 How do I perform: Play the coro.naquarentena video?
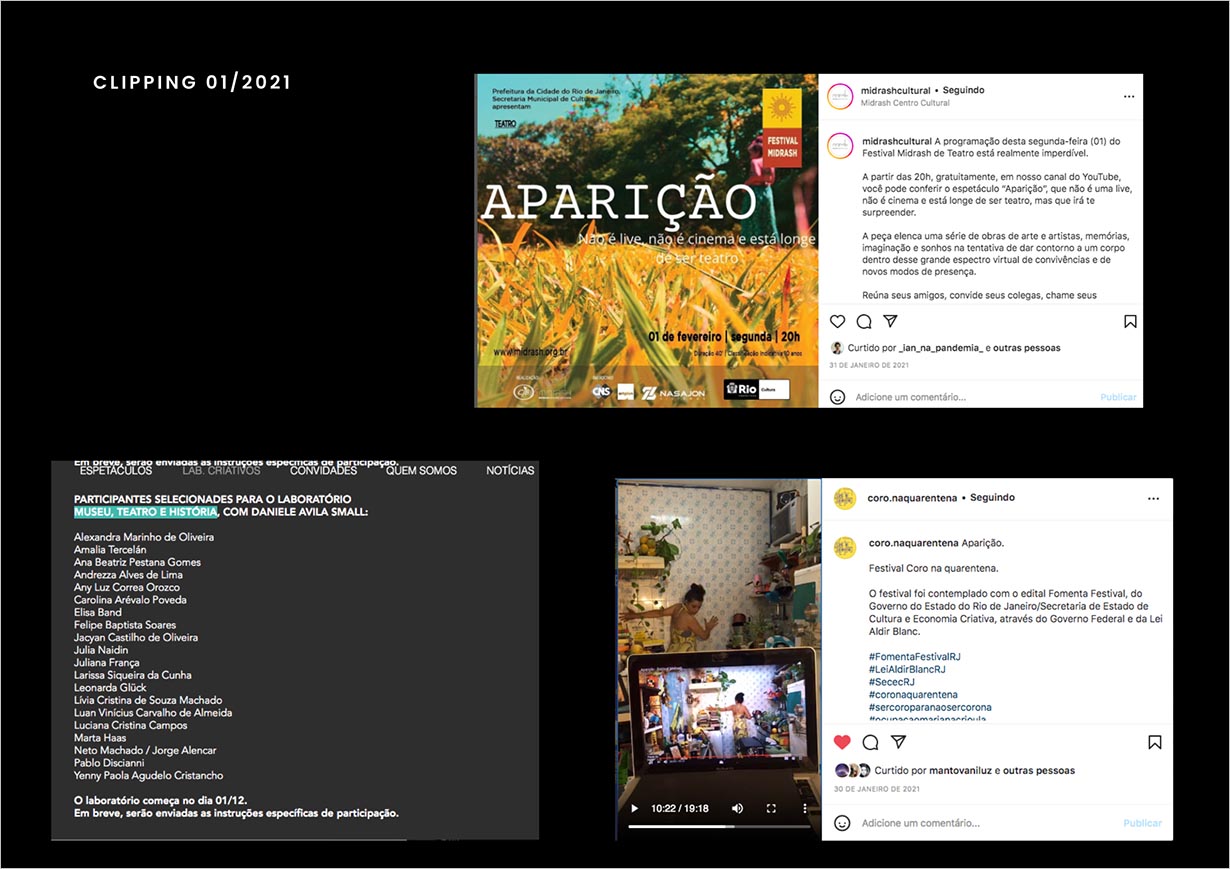click(x=633, y=808)
